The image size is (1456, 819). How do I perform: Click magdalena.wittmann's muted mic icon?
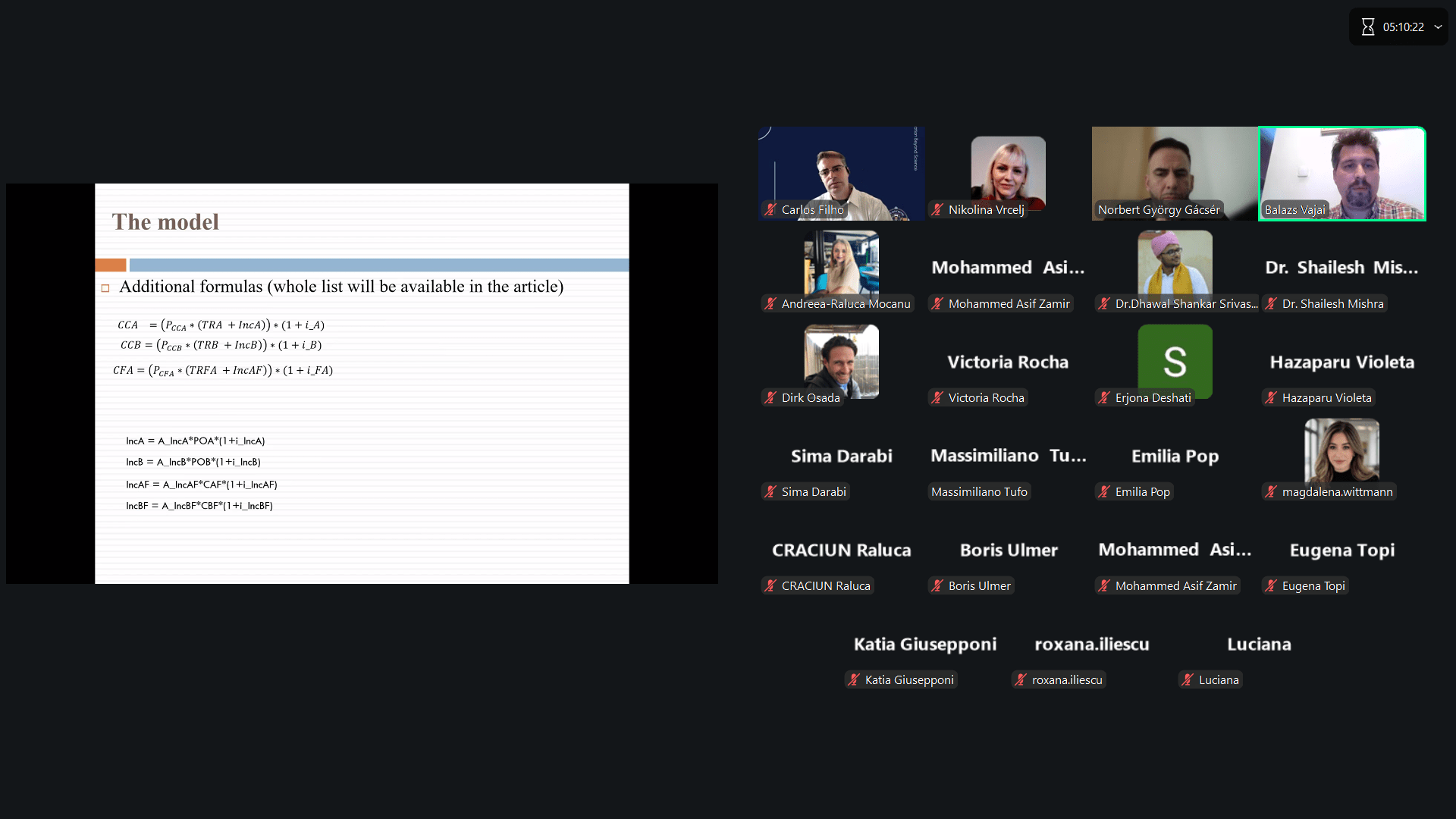pyautogui.click(x=1271, y=492)
